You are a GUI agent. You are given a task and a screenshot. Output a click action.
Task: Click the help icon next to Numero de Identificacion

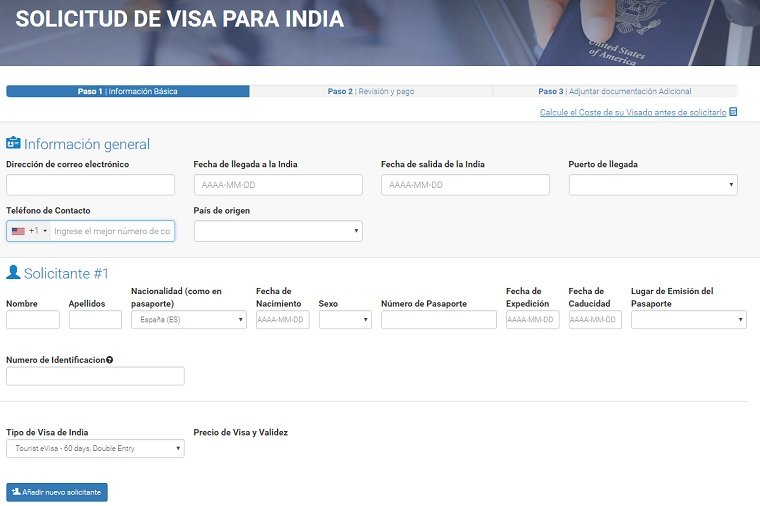(110, 360)
